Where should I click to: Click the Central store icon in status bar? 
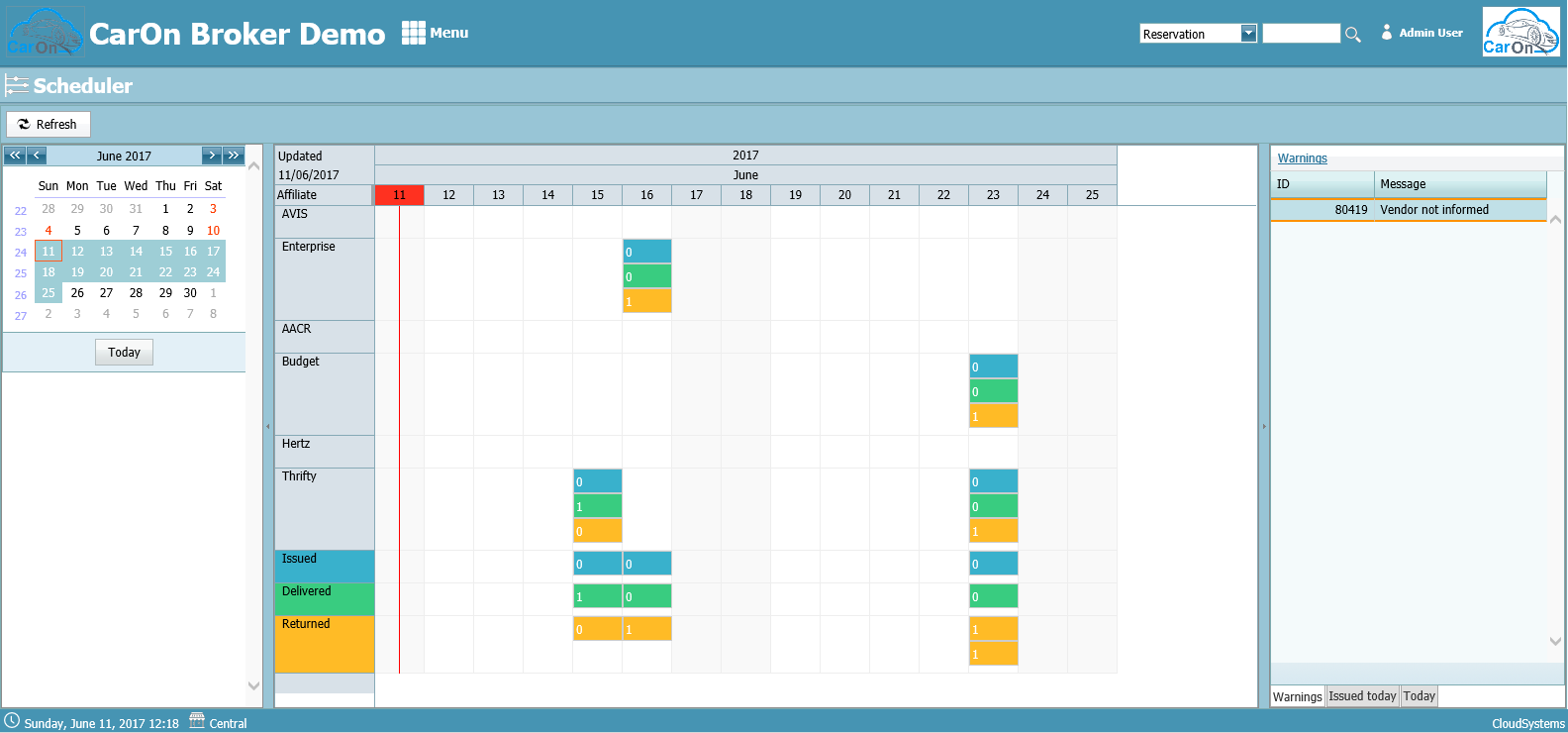point(197,720)
